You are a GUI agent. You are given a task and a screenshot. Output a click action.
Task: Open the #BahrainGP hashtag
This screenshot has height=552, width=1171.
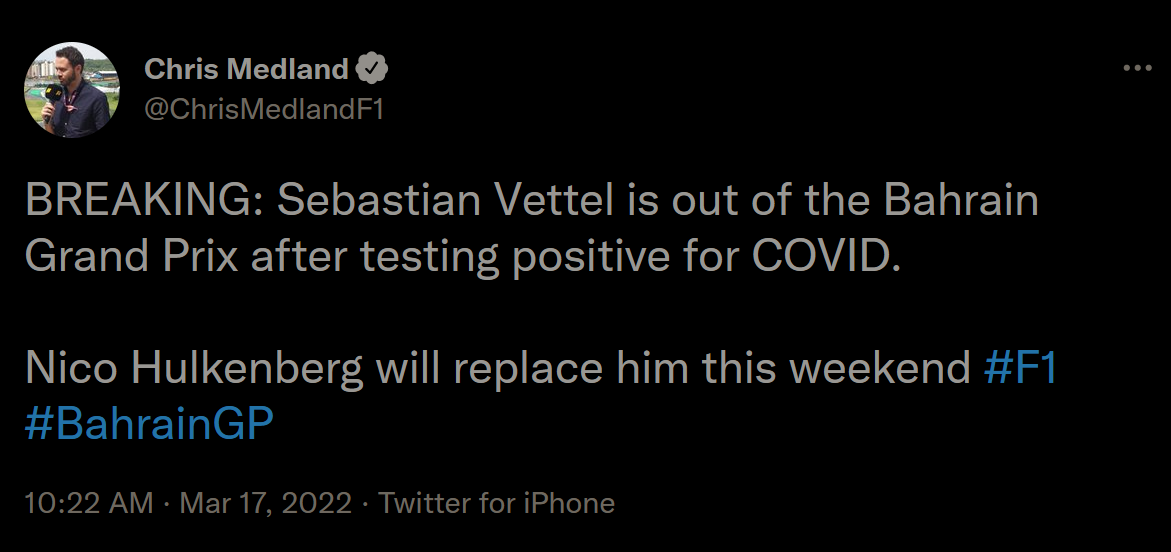[149, 424]
